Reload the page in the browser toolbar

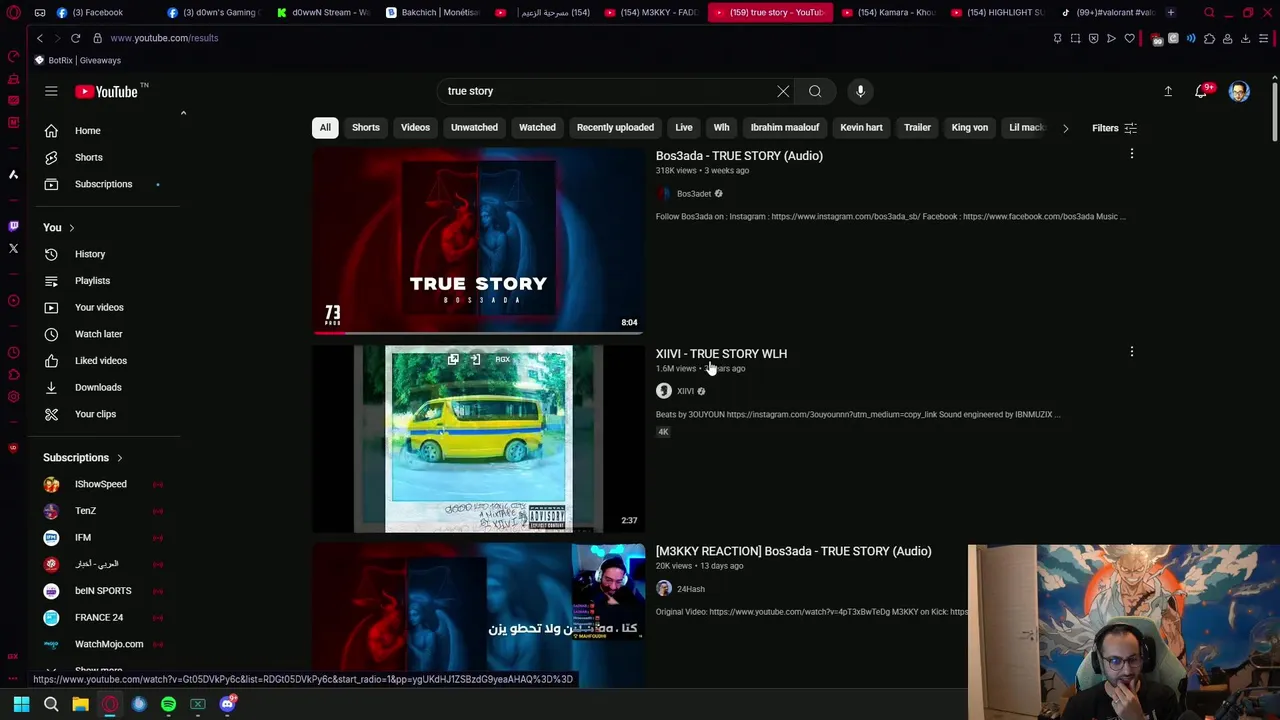pyautogui.click(x=75, y=38)
